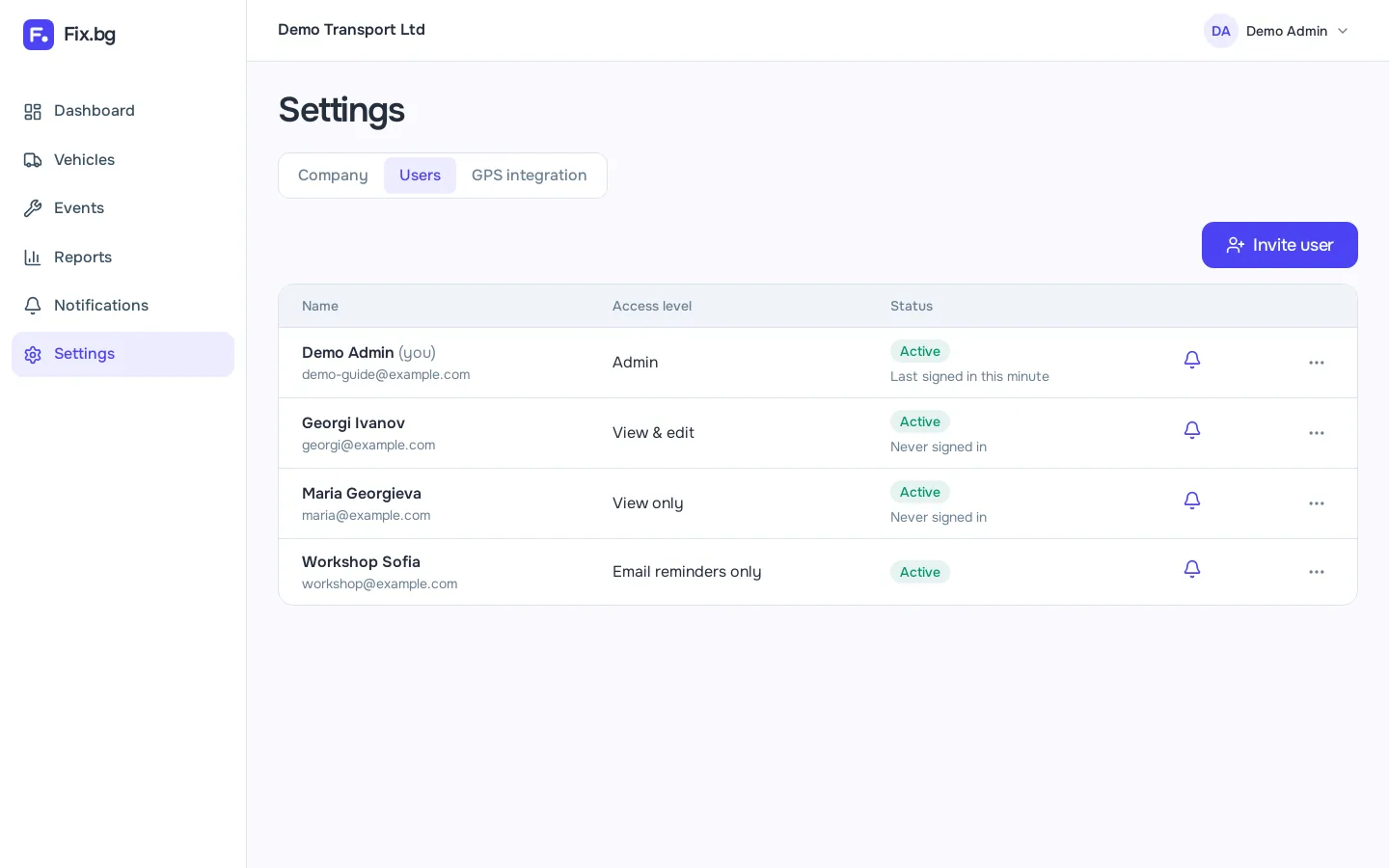Click the View & edit access level
The height and width of the screenshot is (868, 1389).
653,433
